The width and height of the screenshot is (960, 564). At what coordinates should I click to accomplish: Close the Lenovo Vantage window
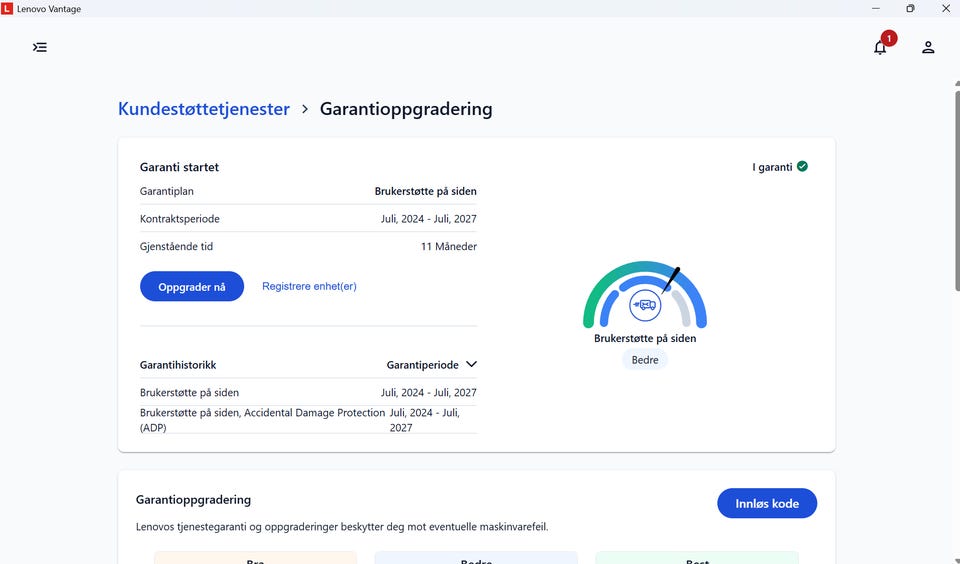point(945,9)
